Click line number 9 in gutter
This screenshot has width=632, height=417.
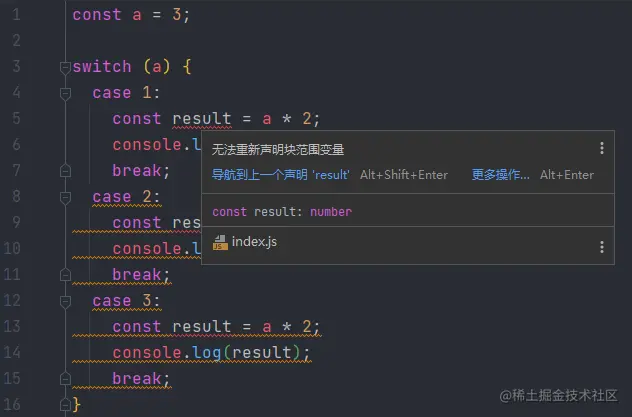(16, 222)
